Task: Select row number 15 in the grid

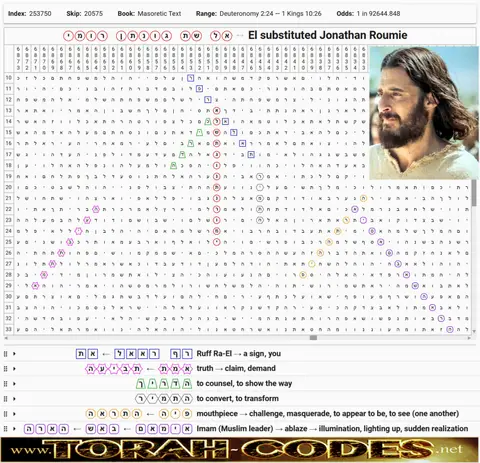Action: pos(9,133)
